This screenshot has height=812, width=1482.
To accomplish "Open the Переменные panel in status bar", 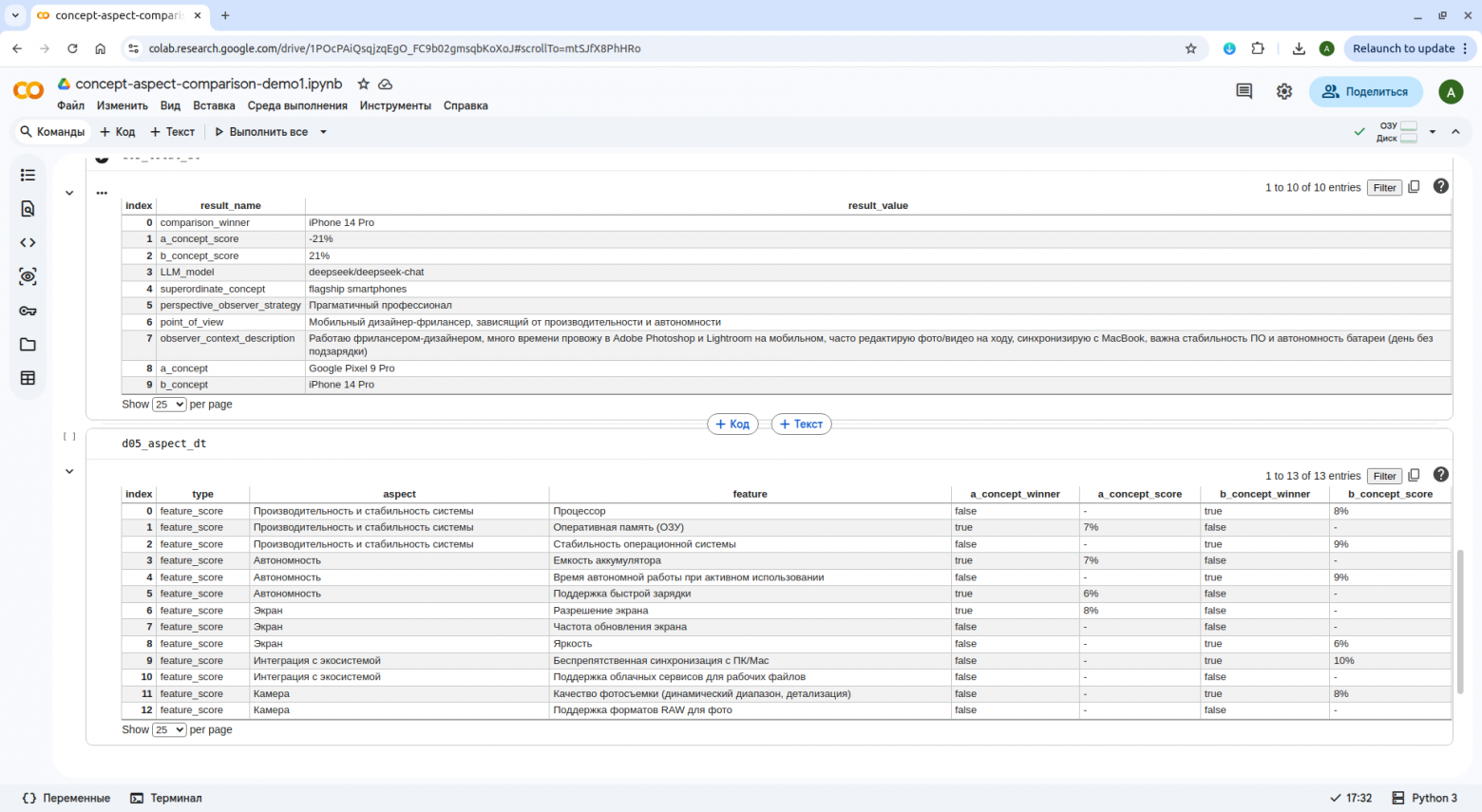I will click(66, 798).
